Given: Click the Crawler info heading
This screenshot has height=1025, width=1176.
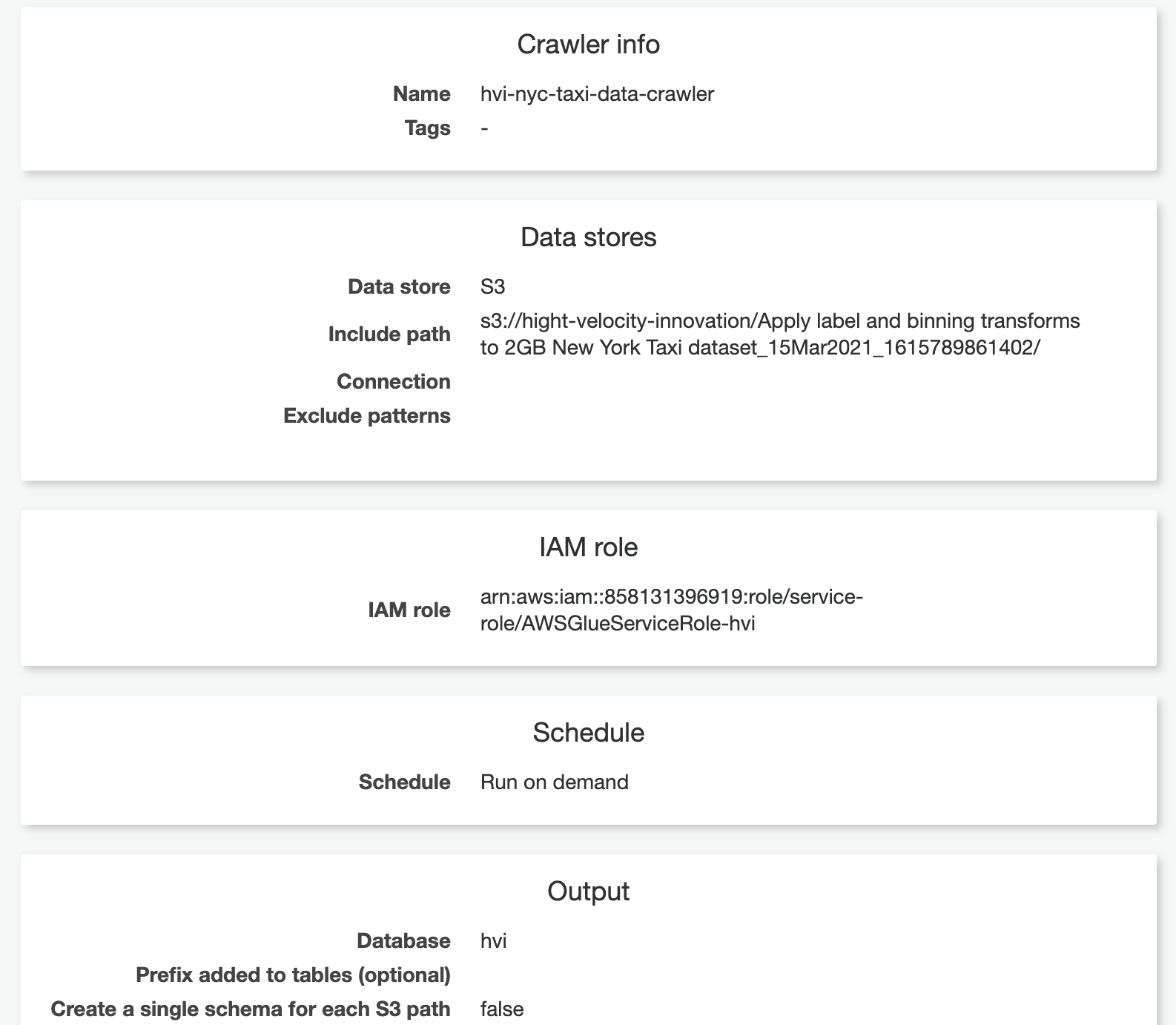Looking at the screenshot, I should coord(588,45).
